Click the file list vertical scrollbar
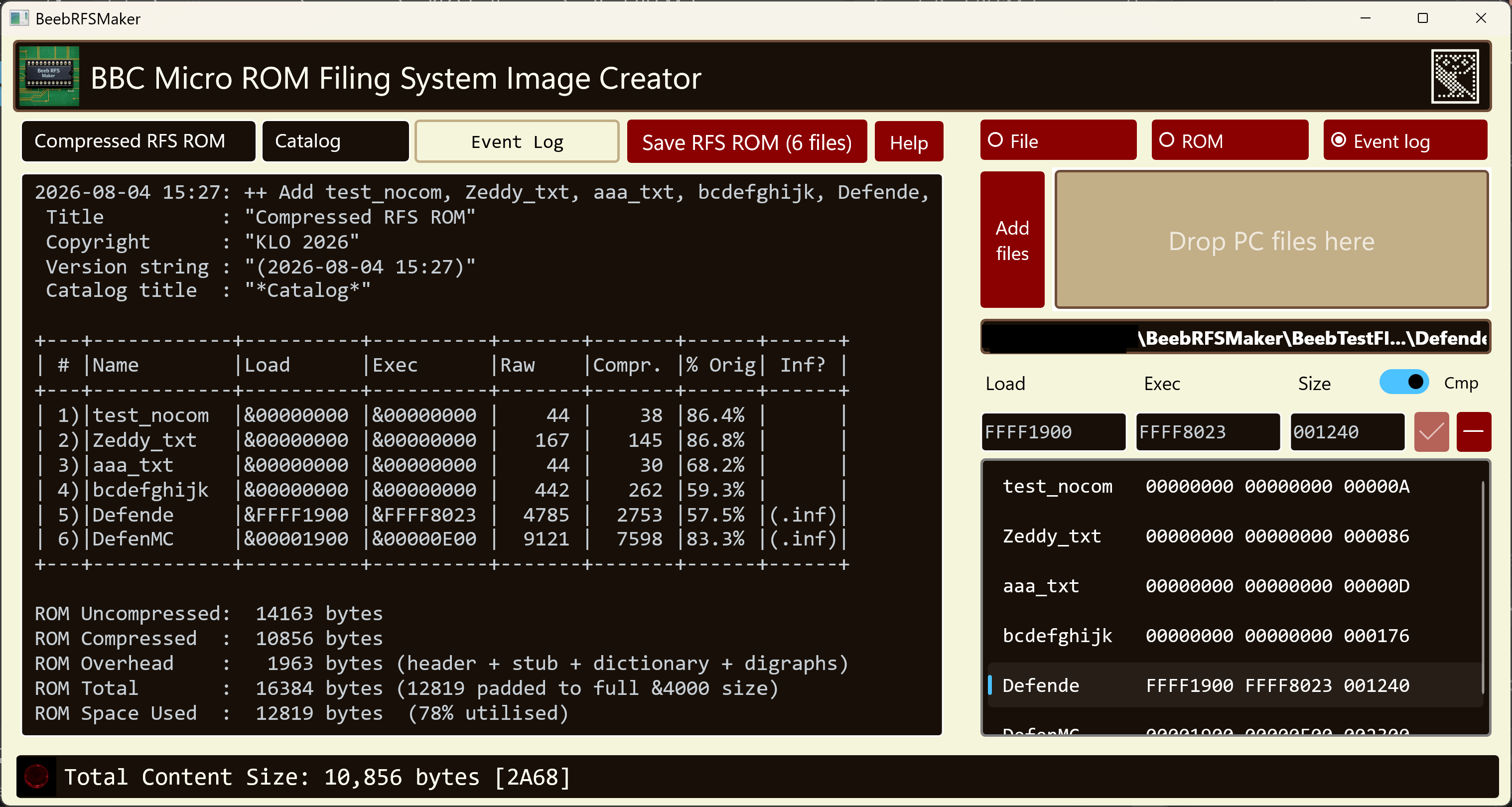 (x=1483, y=587)
